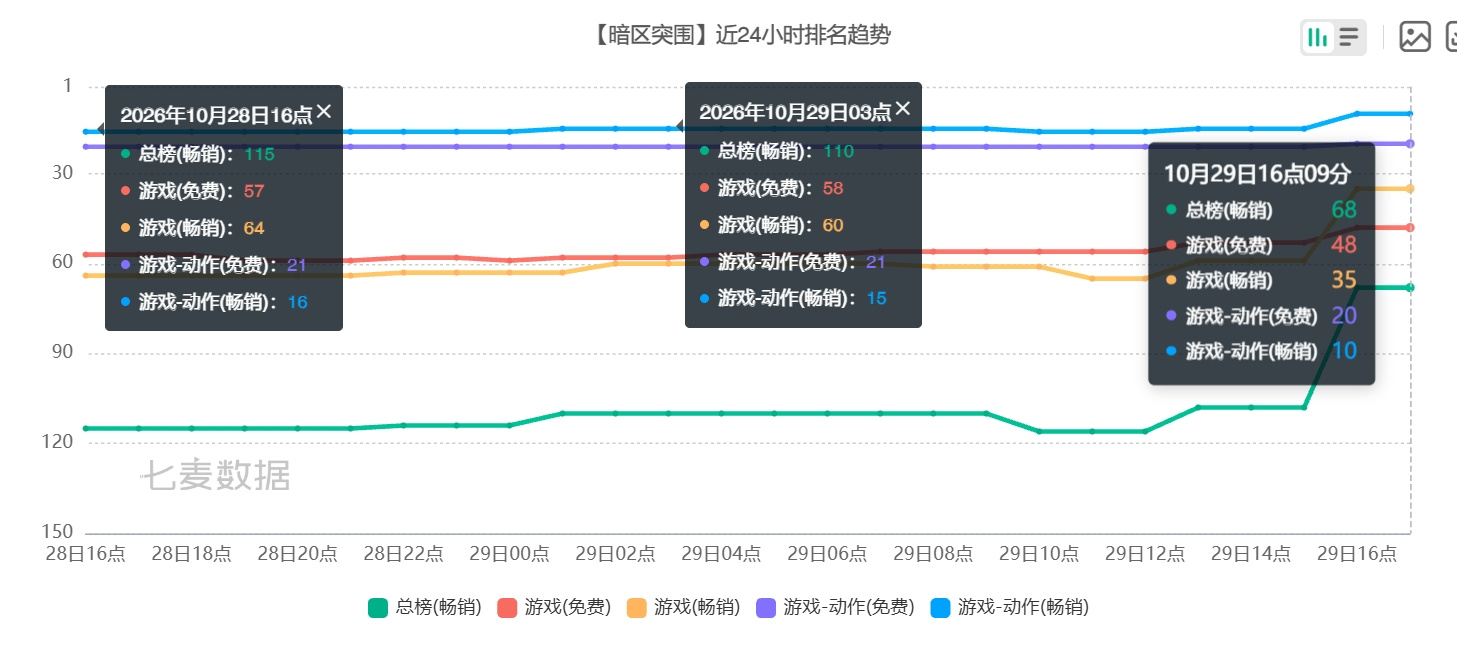The height and width of the screenshot is (657, 1457).
Task: Click the x-axis label 29日14点
Action: [x=1252, y=554]
